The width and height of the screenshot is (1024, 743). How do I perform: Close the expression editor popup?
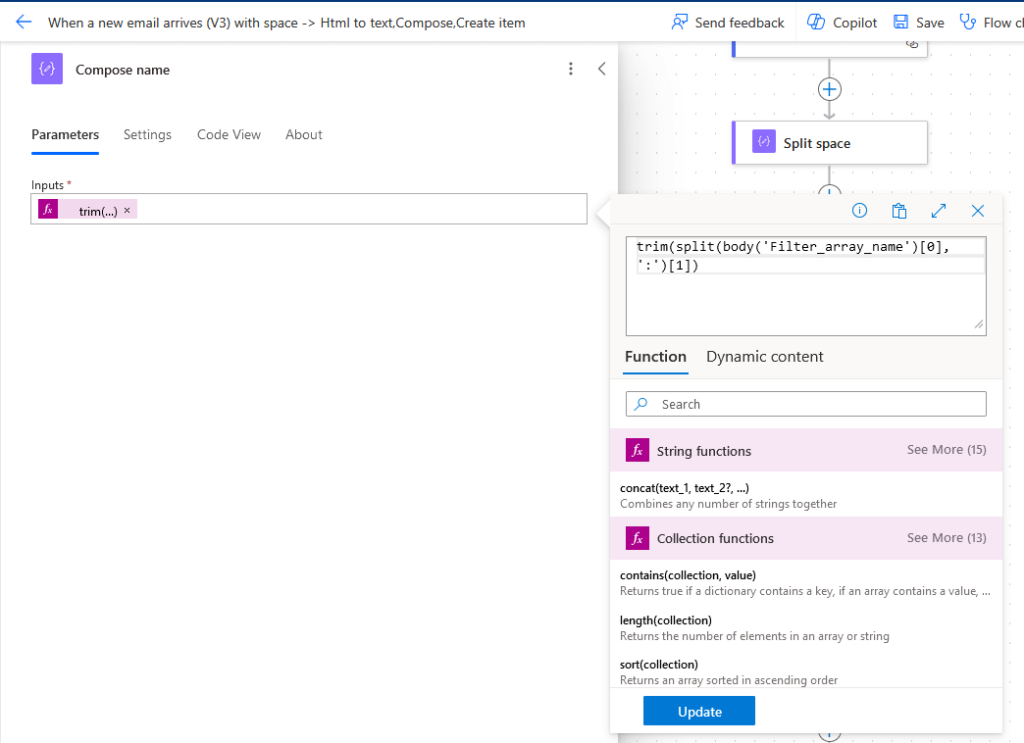(978, 210)
